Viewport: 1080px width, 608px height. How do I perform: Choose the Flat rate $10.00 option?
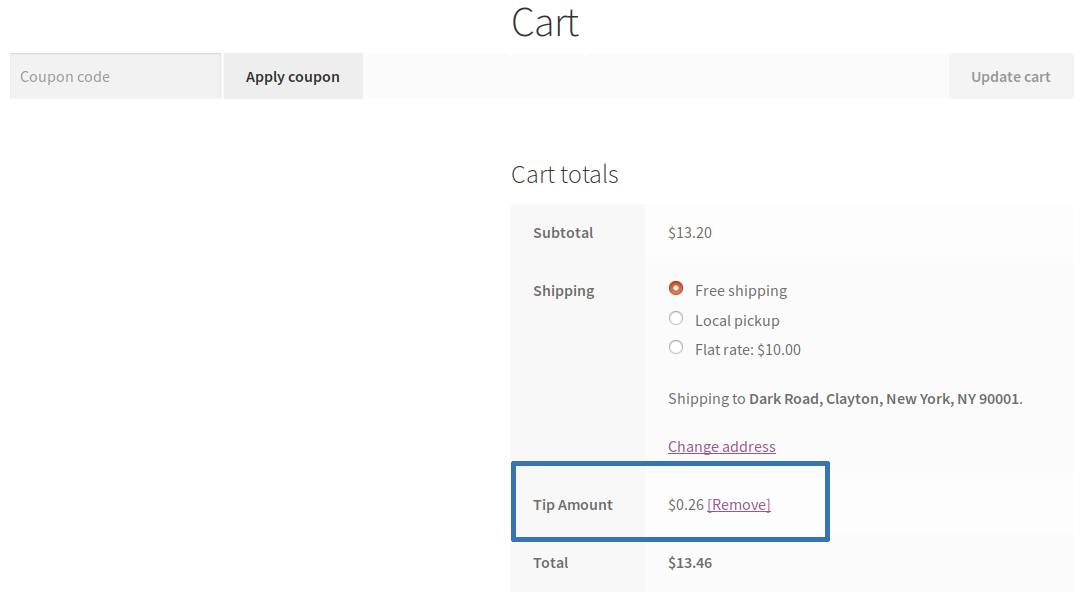click(676, 348)
